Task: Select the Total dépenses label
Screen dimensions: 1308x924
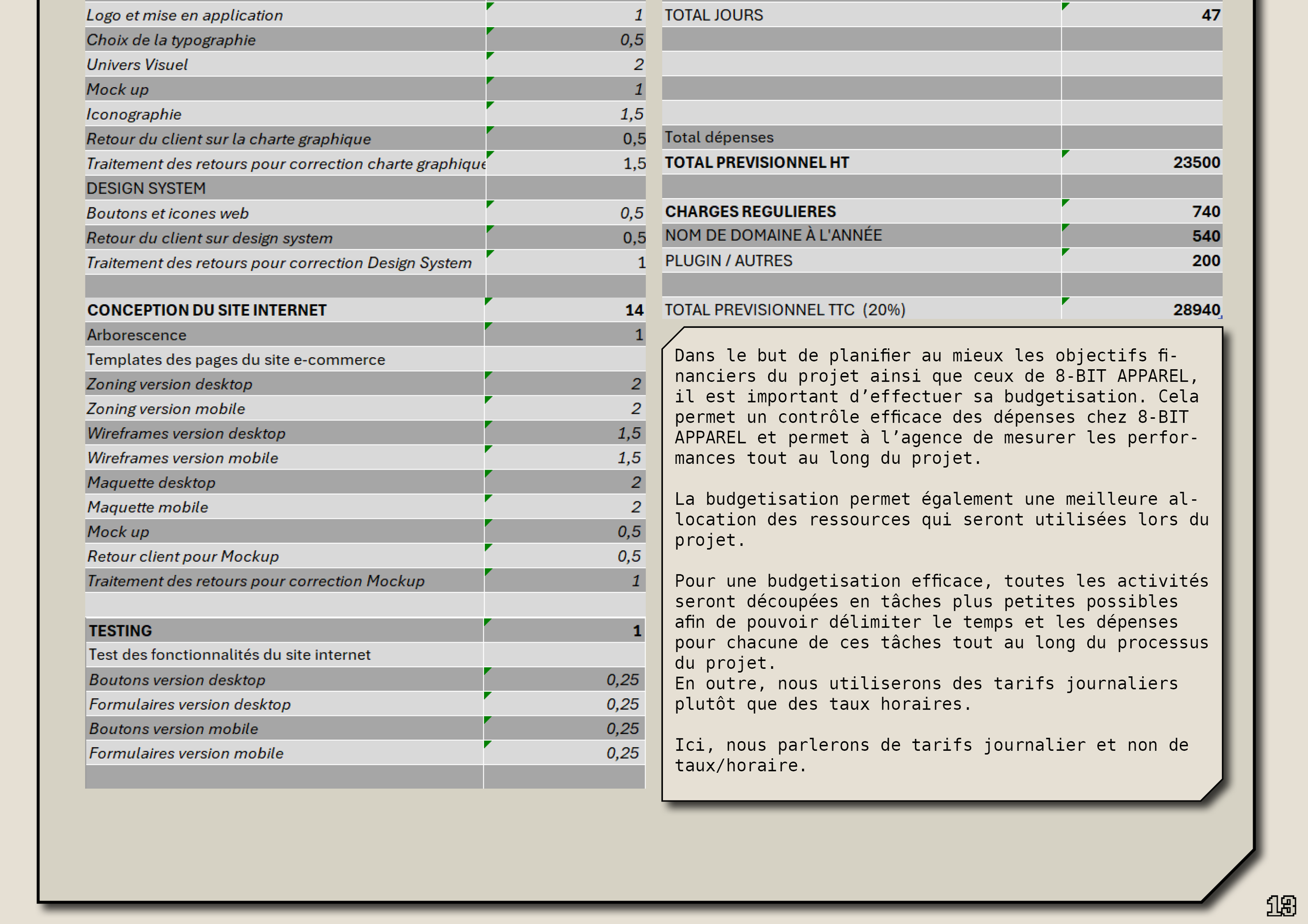Action: 719,138
